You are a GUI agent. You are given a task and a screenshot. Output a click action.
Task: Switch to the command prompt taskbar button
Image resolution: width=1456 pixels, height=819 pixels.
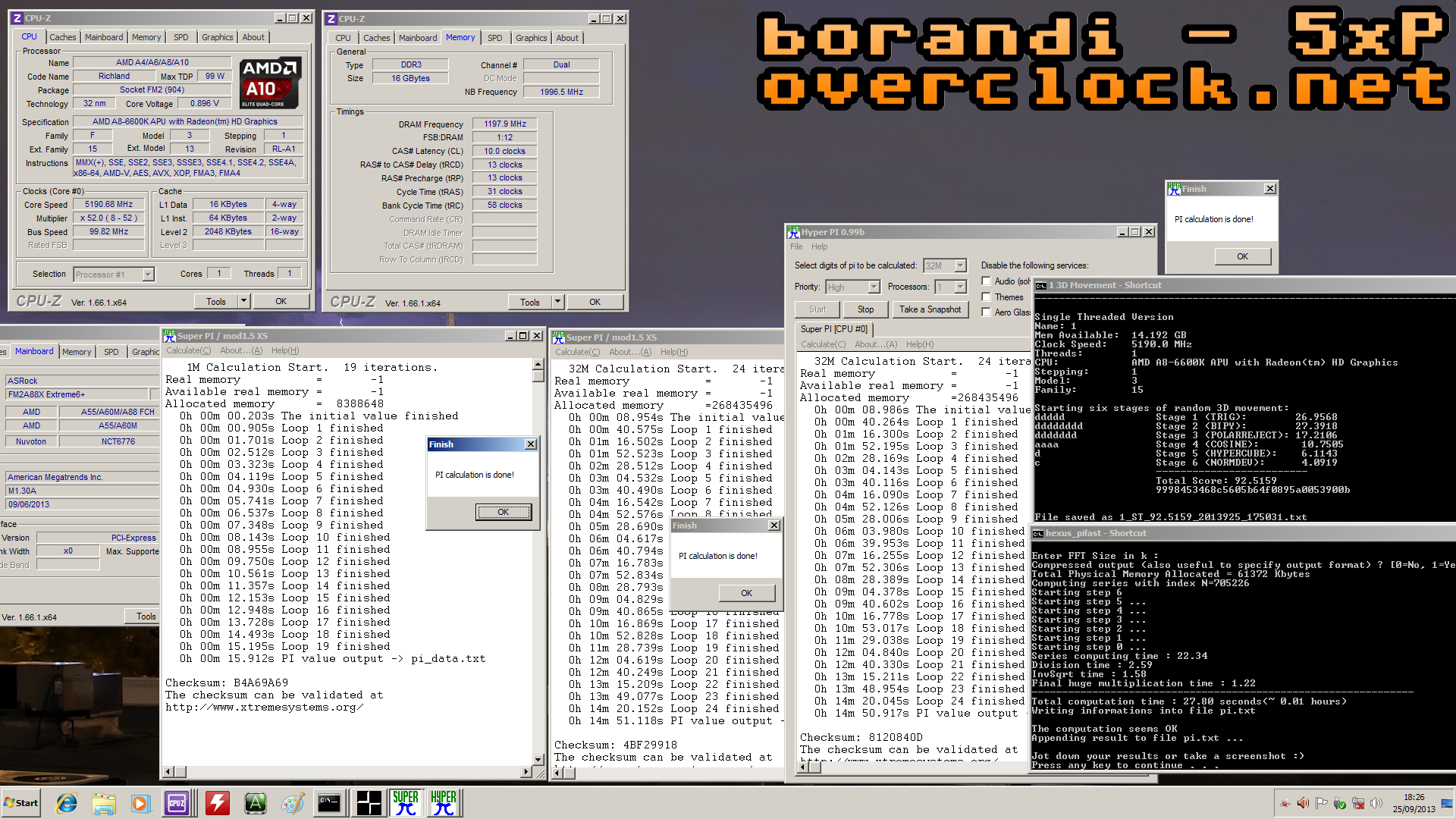[329, 802]
